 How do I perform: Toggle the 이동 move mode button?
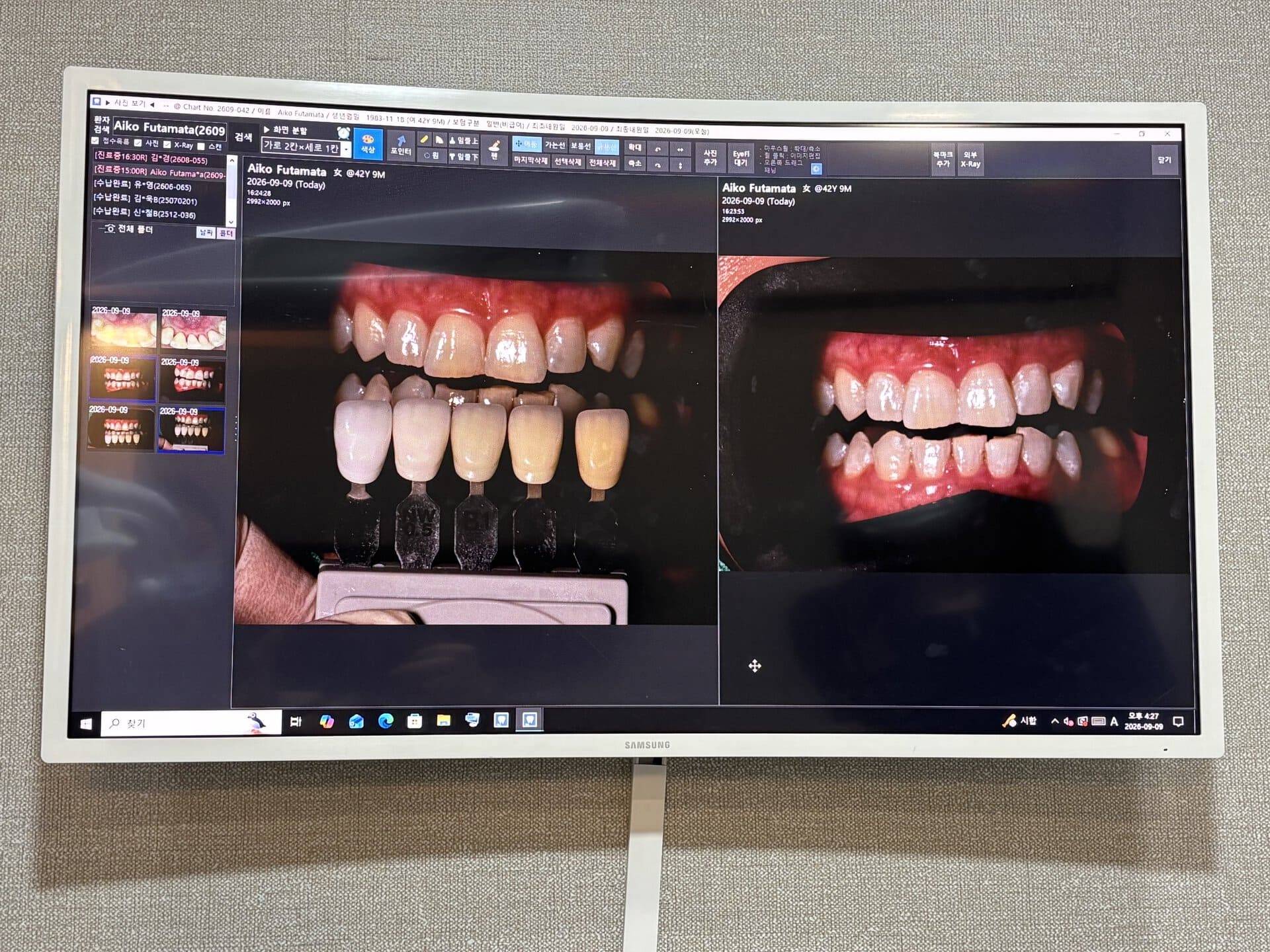pyautogui.click(x=527, y=144)
